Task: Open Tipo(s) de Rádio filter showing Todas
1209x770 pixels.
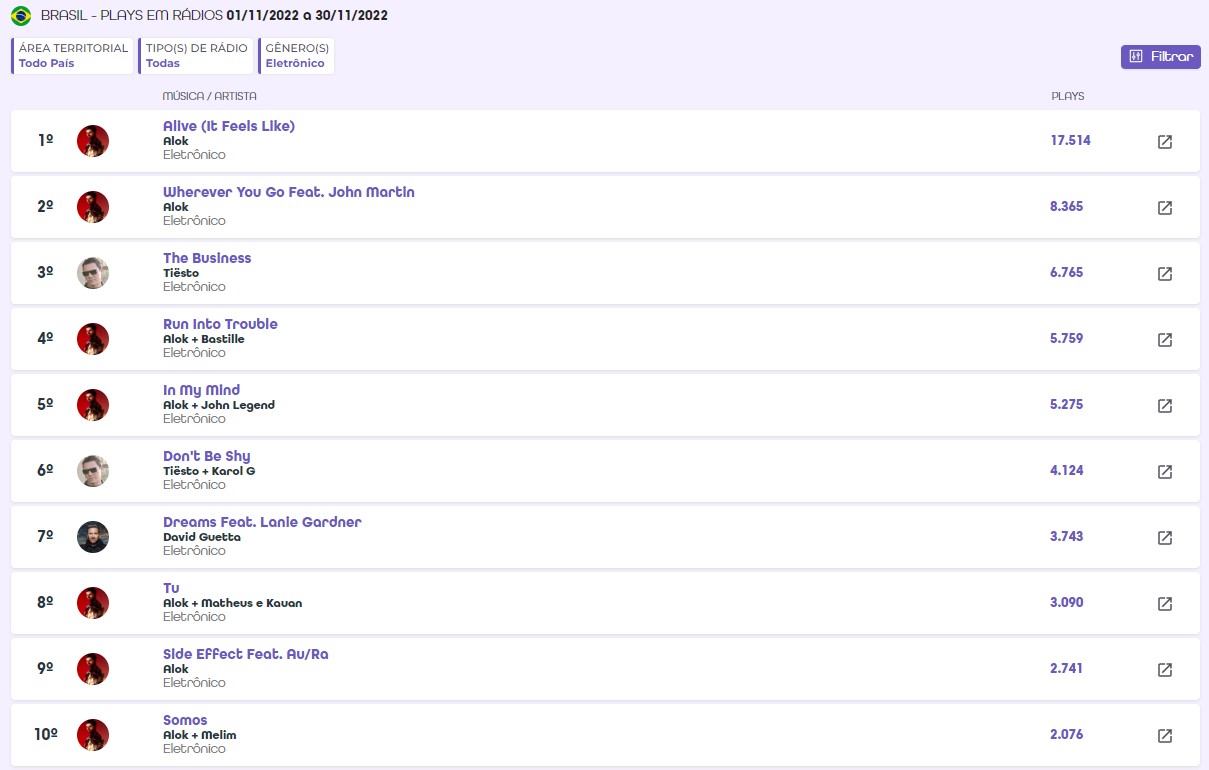Action: tap(195, 56)
